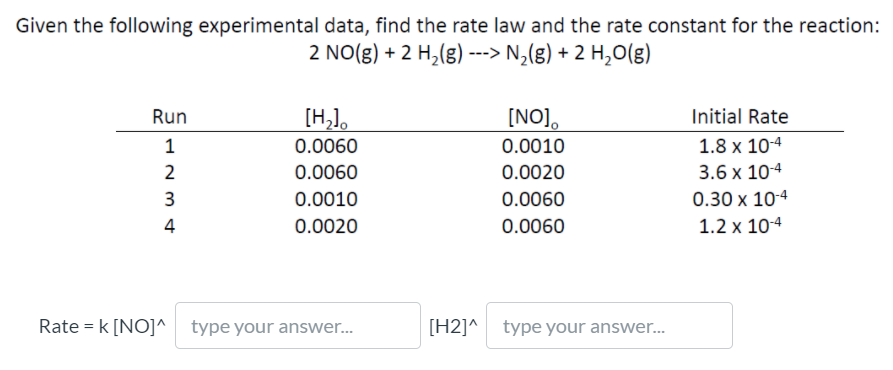Click the run 3 H2 value 0.0010
The image size is (893, 370).
click(326, 199)
